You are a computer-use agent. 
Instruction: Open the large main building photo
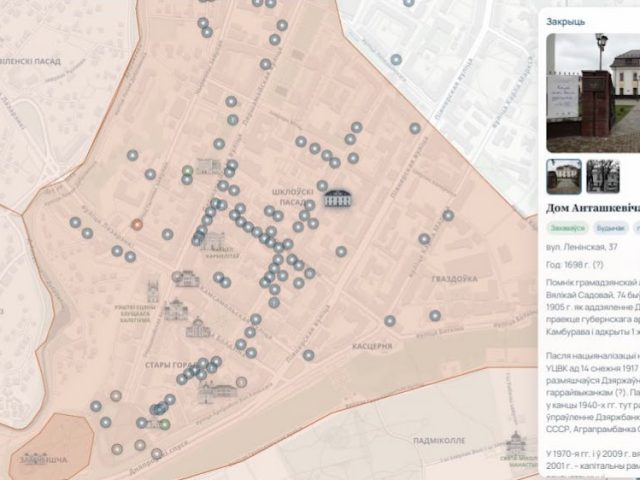coord(593,93)
